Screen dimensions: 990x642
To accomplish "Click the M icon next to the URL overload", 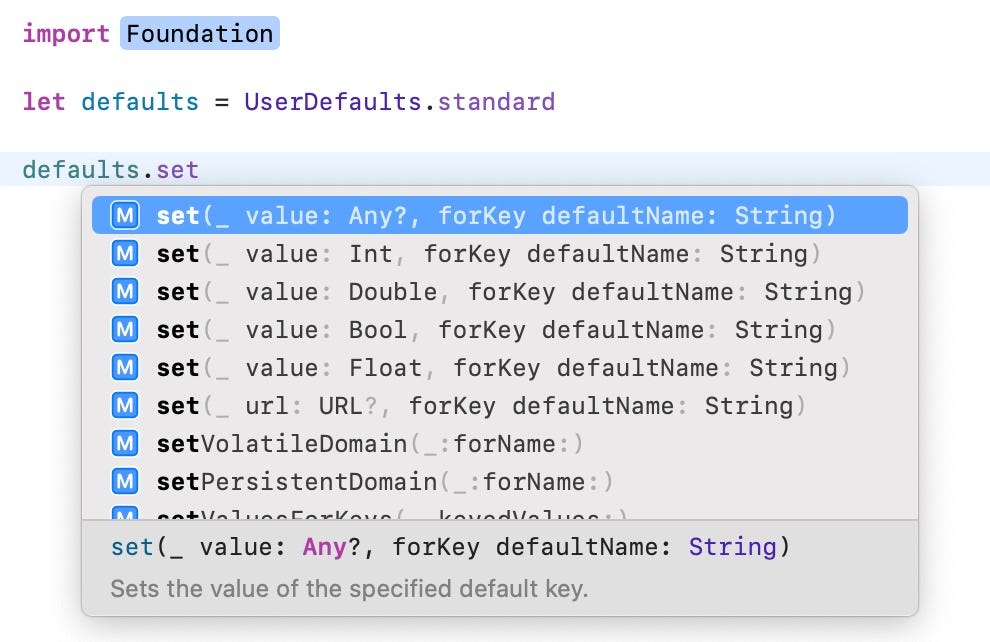I will tap(124, 405).
